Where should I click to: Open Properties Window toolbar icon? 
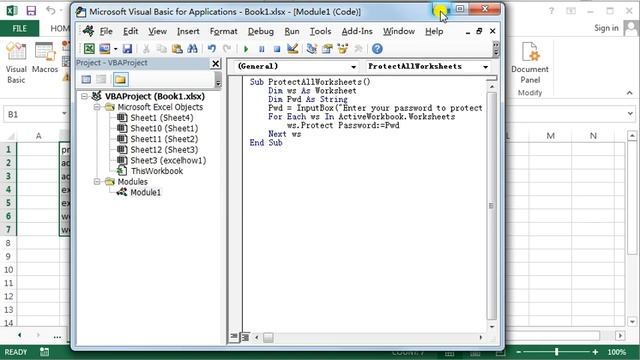coord(327,49)
